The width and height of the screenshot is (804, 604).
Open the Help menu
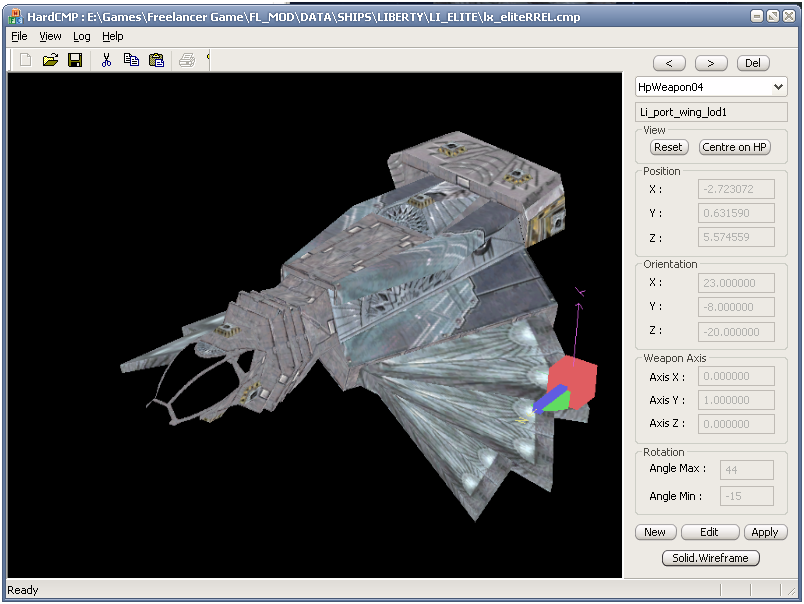[112, 36]
